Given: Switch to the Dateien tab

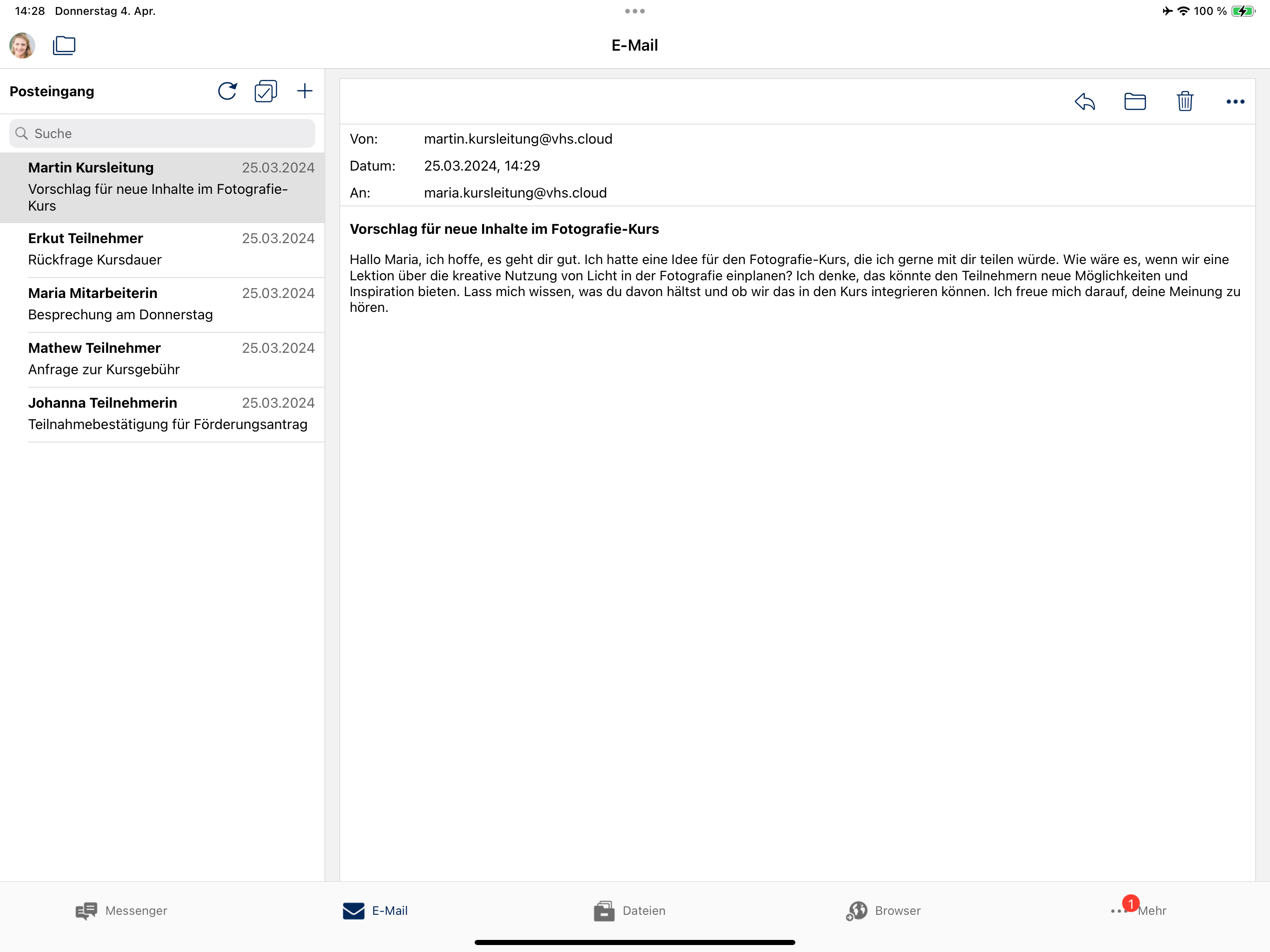Looking at the screenshot, I should (x=629, y=911).
